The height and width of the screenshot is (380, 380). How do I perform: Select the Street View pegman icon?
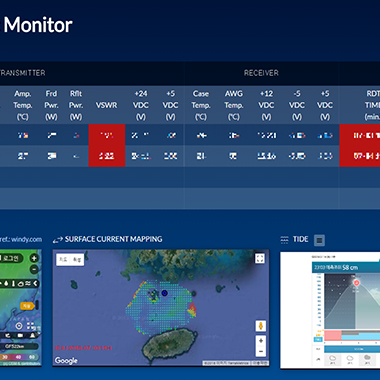click(261, 326)
